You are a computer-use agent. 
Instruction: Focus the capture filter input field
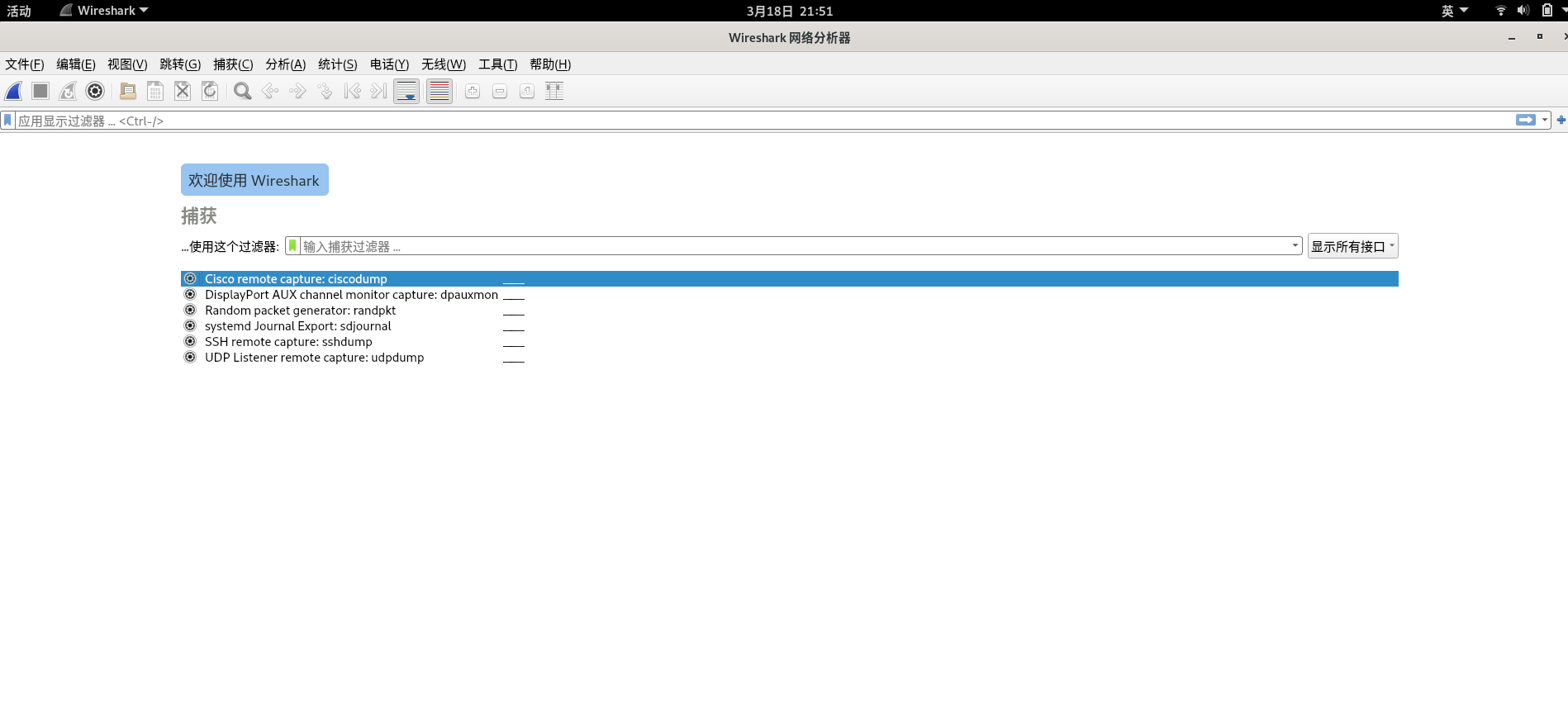tap(795, 246)
